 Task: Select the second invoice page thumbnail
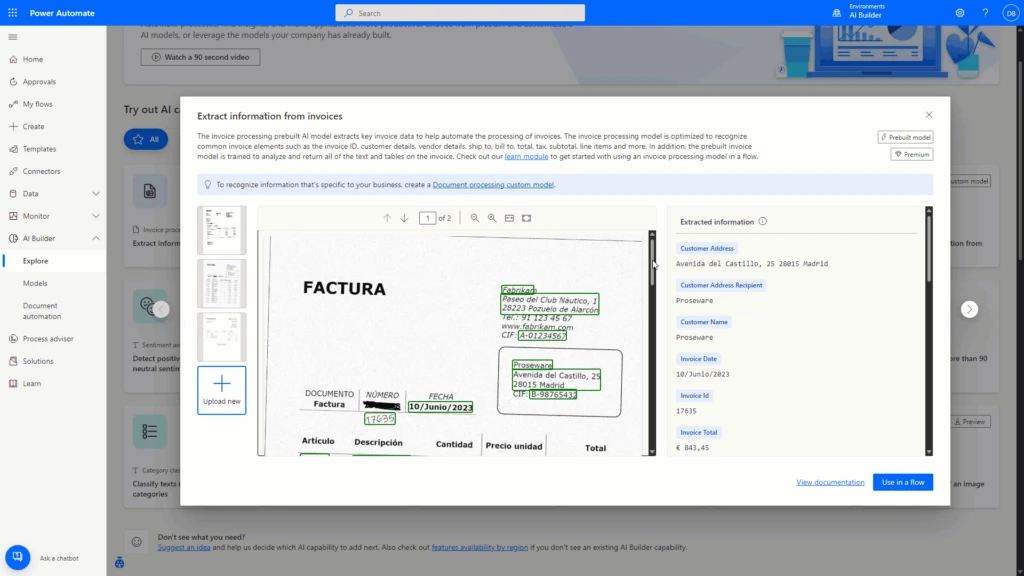tap(221, 283)
